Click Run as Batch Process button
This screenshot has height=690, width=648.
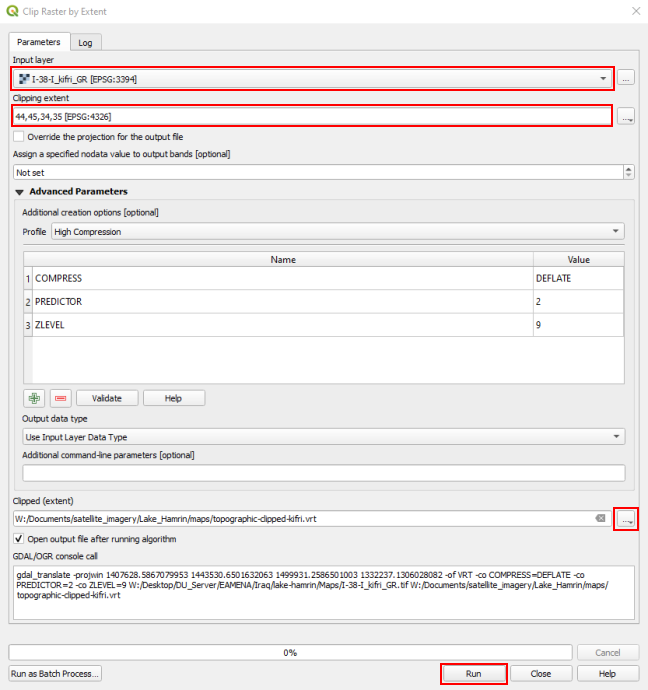pos(55,674)
